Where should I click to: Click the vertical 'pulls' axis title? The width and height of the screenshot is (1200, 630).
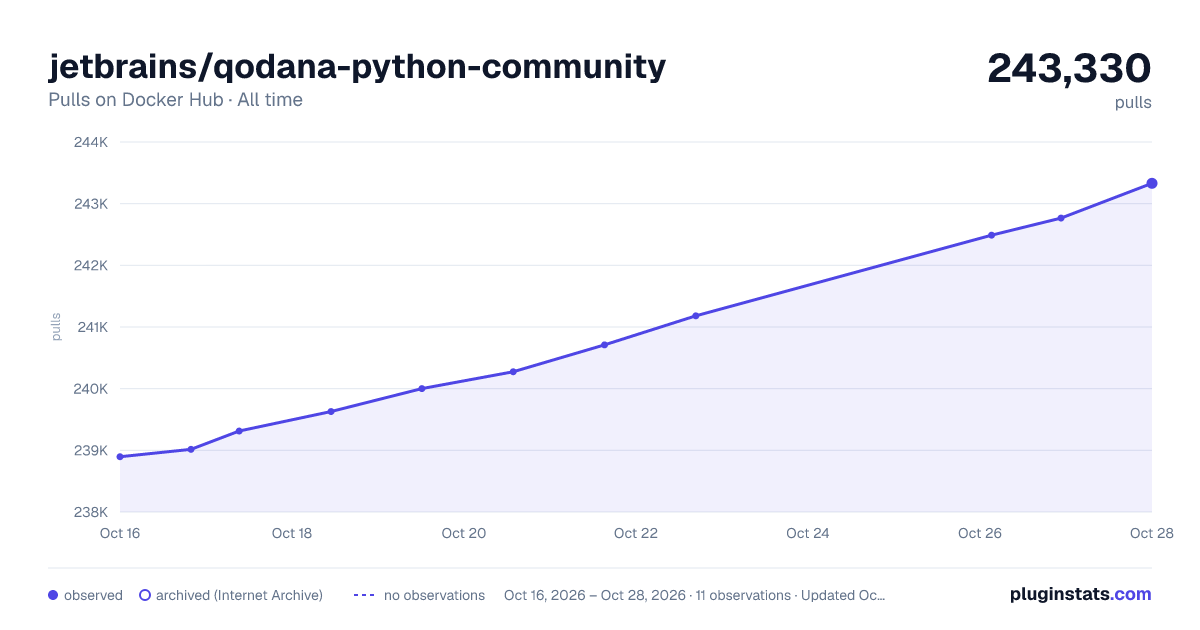tap(56, 327)
